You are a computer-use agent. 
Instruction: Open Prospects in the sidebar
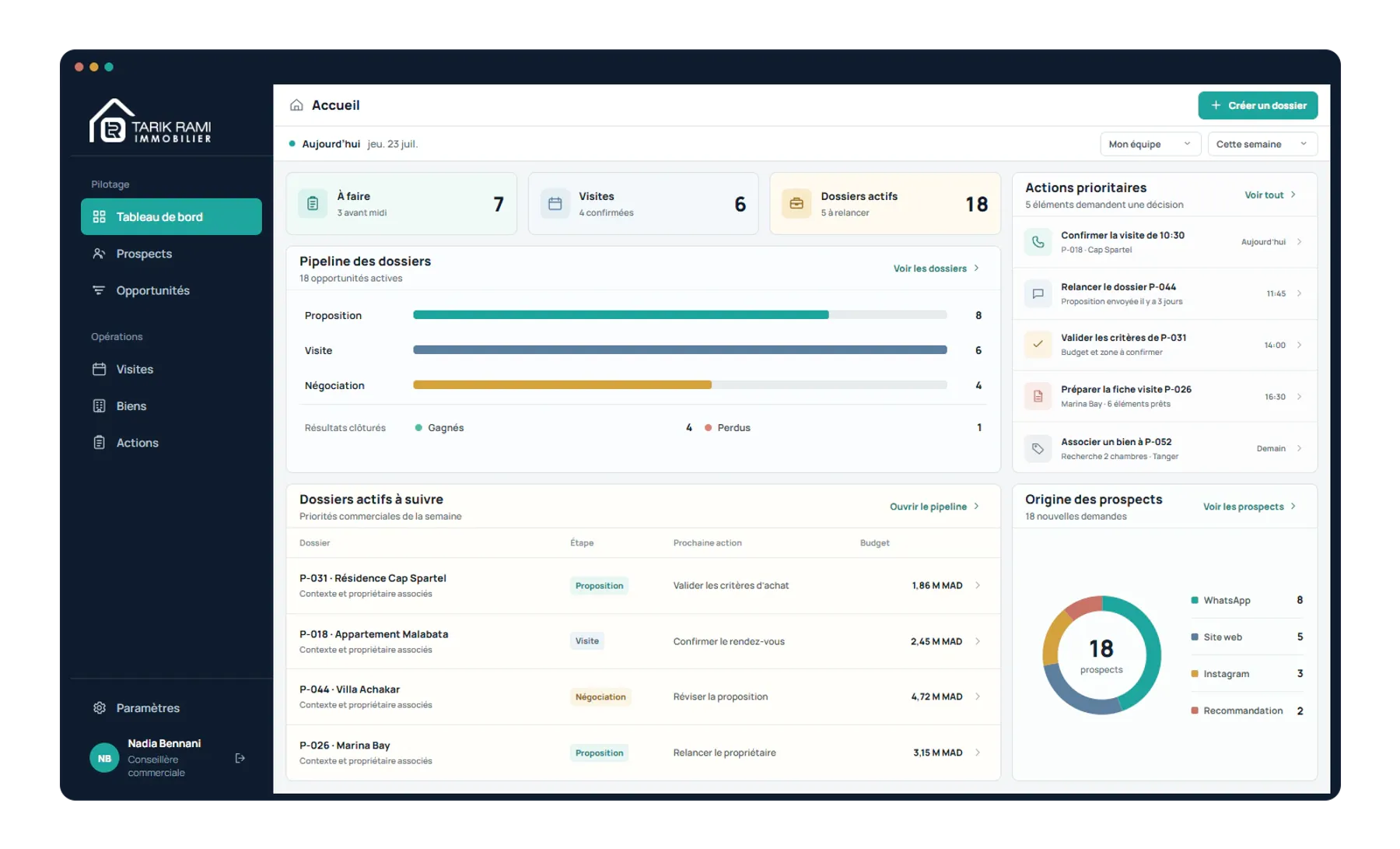pyautogui.click(x=171, y=254)
